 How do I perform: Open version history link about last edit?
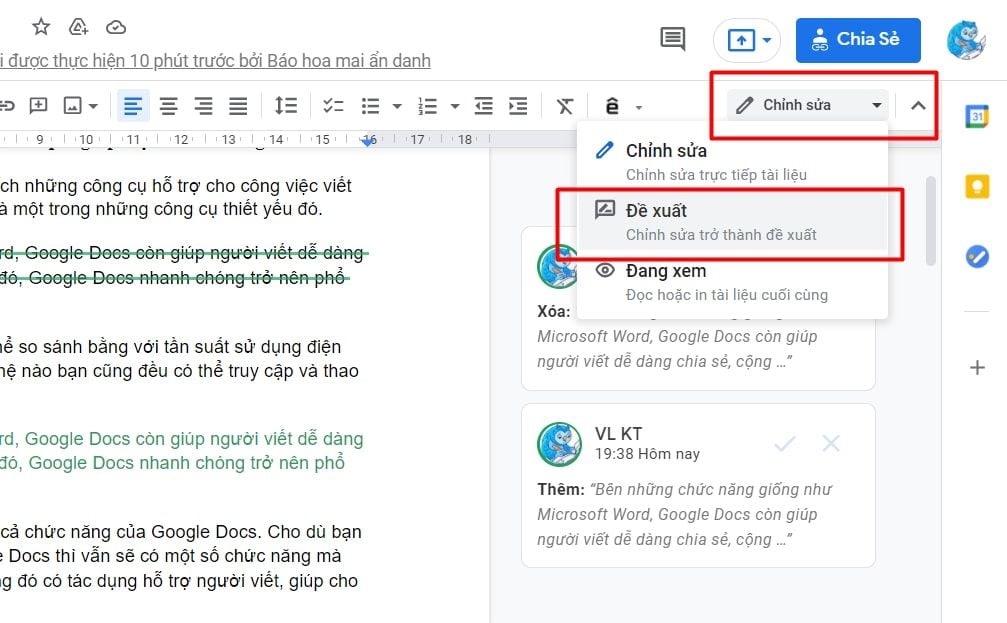[215, 61]
